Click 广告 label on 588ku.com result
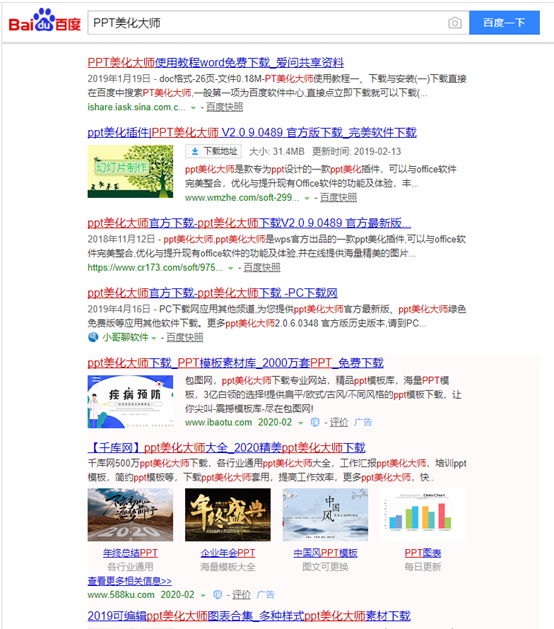Image resolution: width=554 pixels, height=629 pixels. (266, 595)
